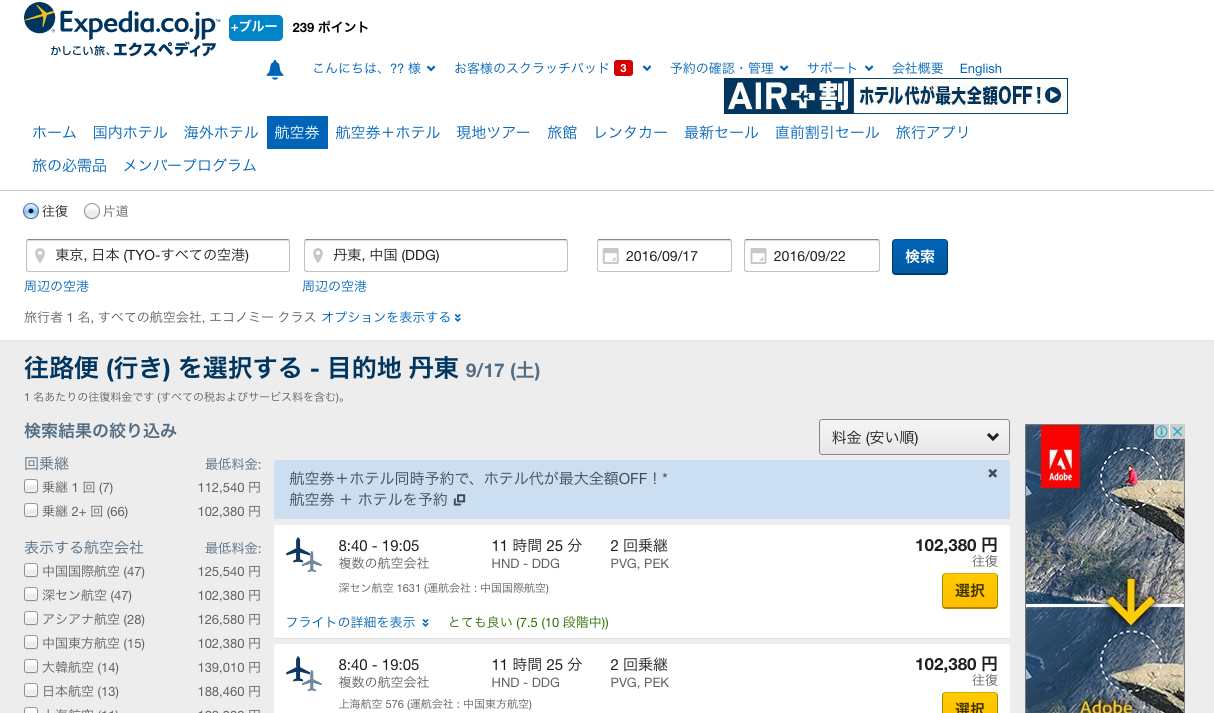1214x713 pixels.
Task: Click the departure date 2016/09/17 field
Action: [x=664, y=256]
